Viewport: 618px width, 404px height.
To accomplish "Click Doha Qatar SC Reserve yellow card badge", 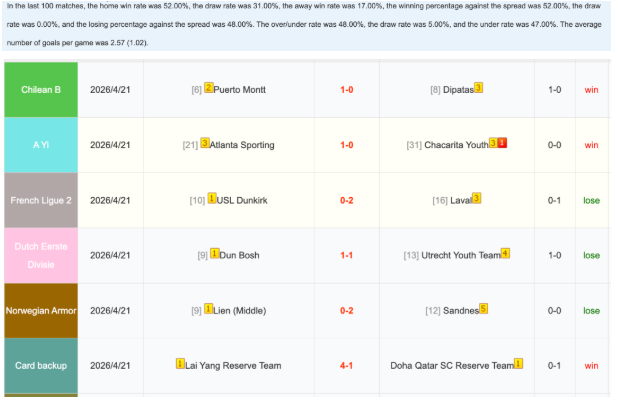I will (x=518, y=364).
